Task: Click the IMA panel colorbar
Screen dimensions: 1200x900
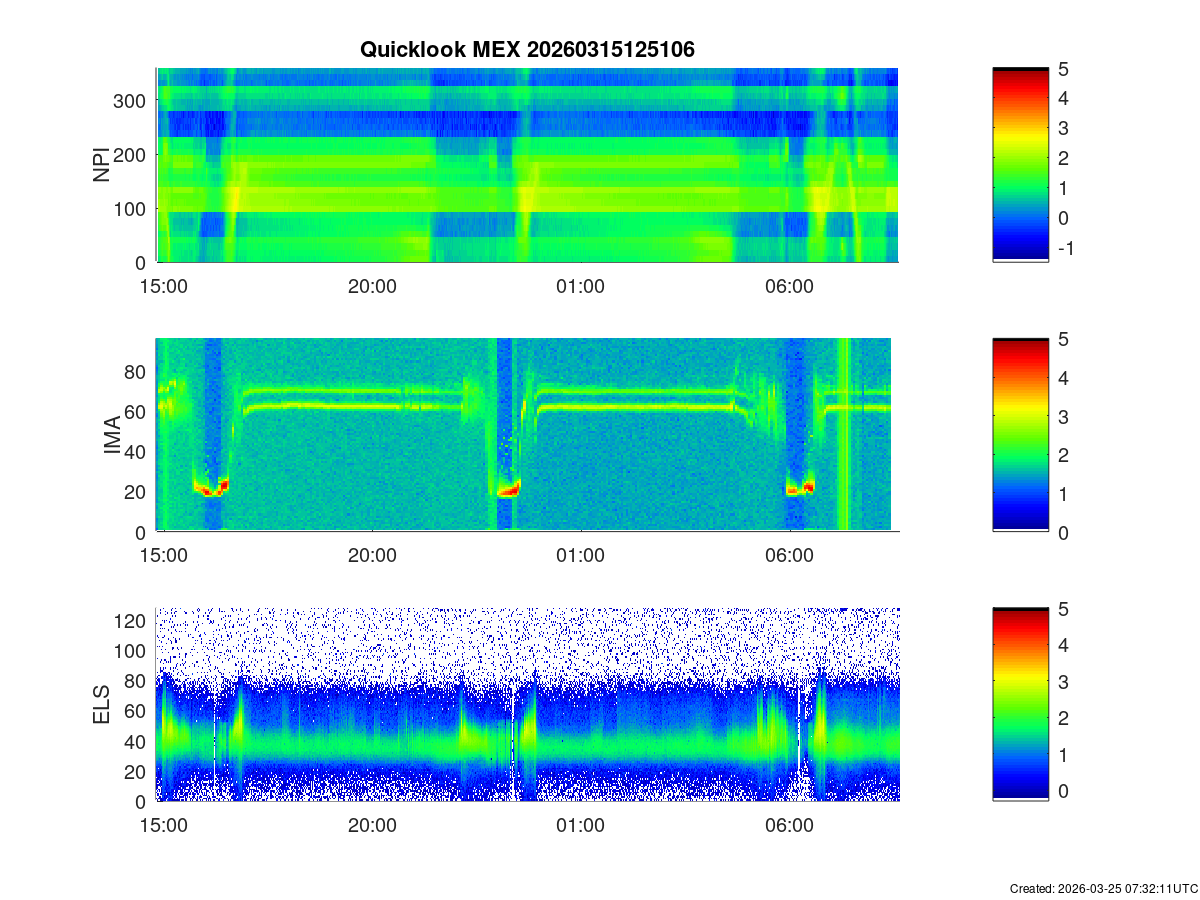Action: click(1020, 435)
